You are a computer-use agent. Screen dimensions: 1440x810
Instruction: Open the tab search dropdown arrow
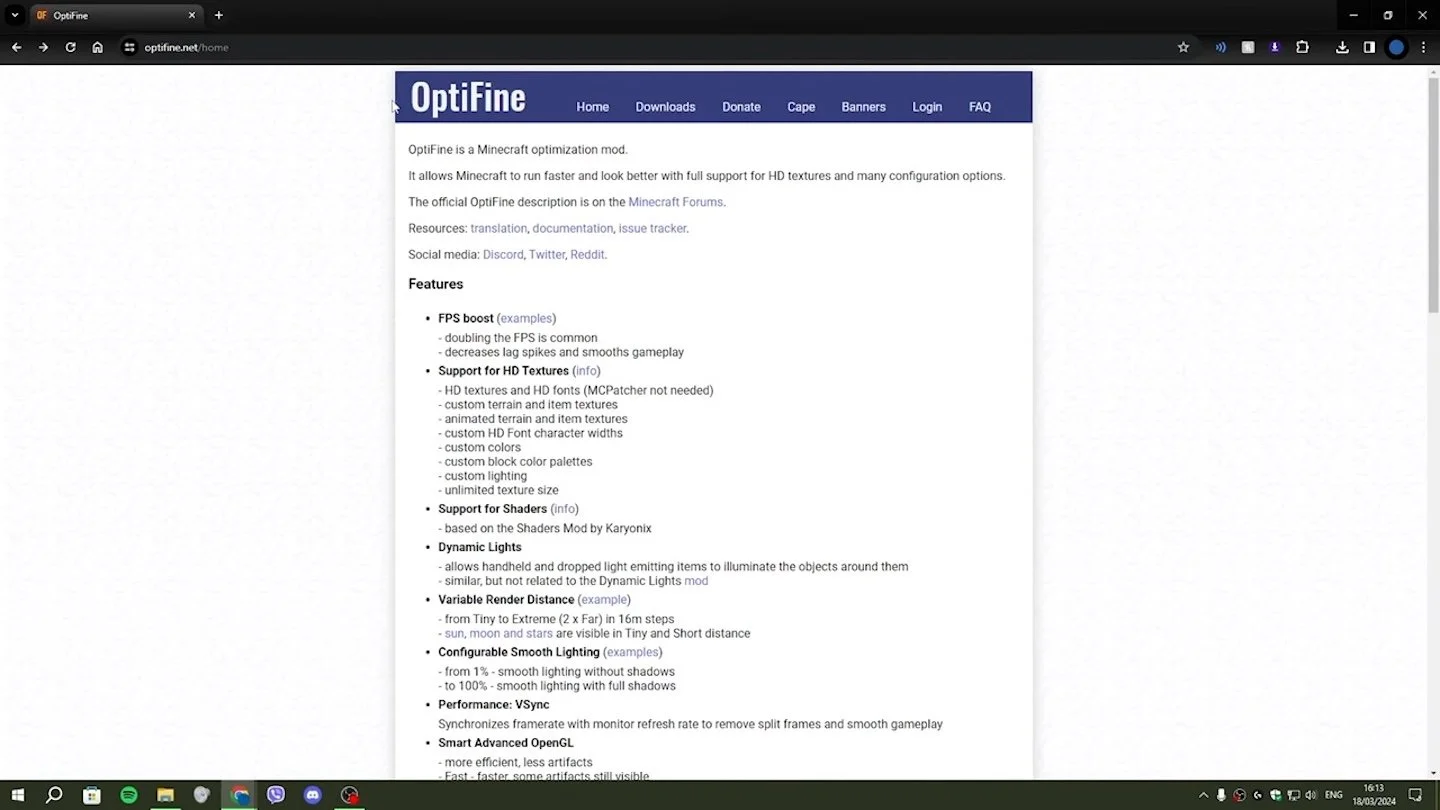[14, 15]
